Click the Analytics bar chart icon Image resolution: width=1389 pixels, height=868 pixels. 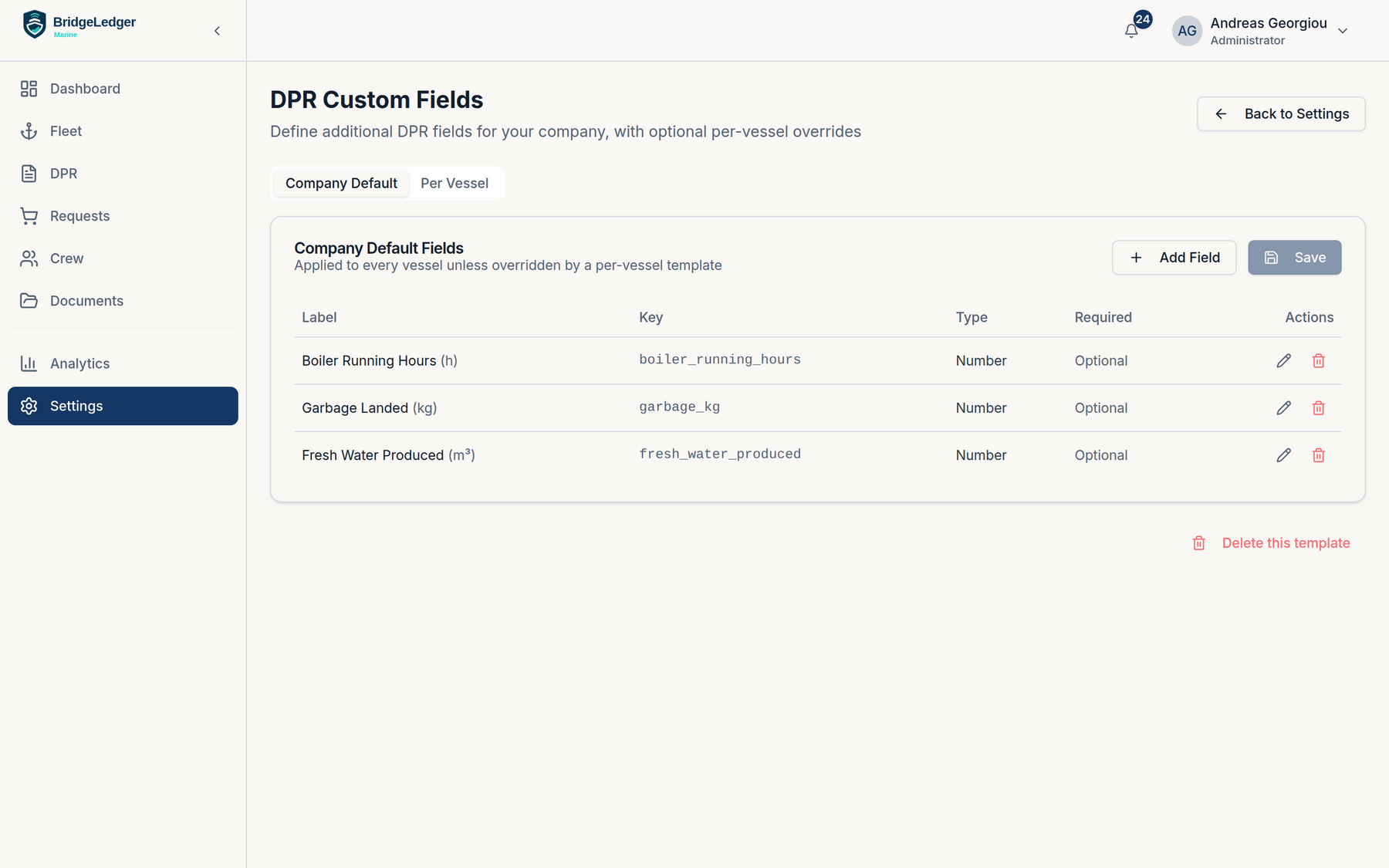coord(29,363)
